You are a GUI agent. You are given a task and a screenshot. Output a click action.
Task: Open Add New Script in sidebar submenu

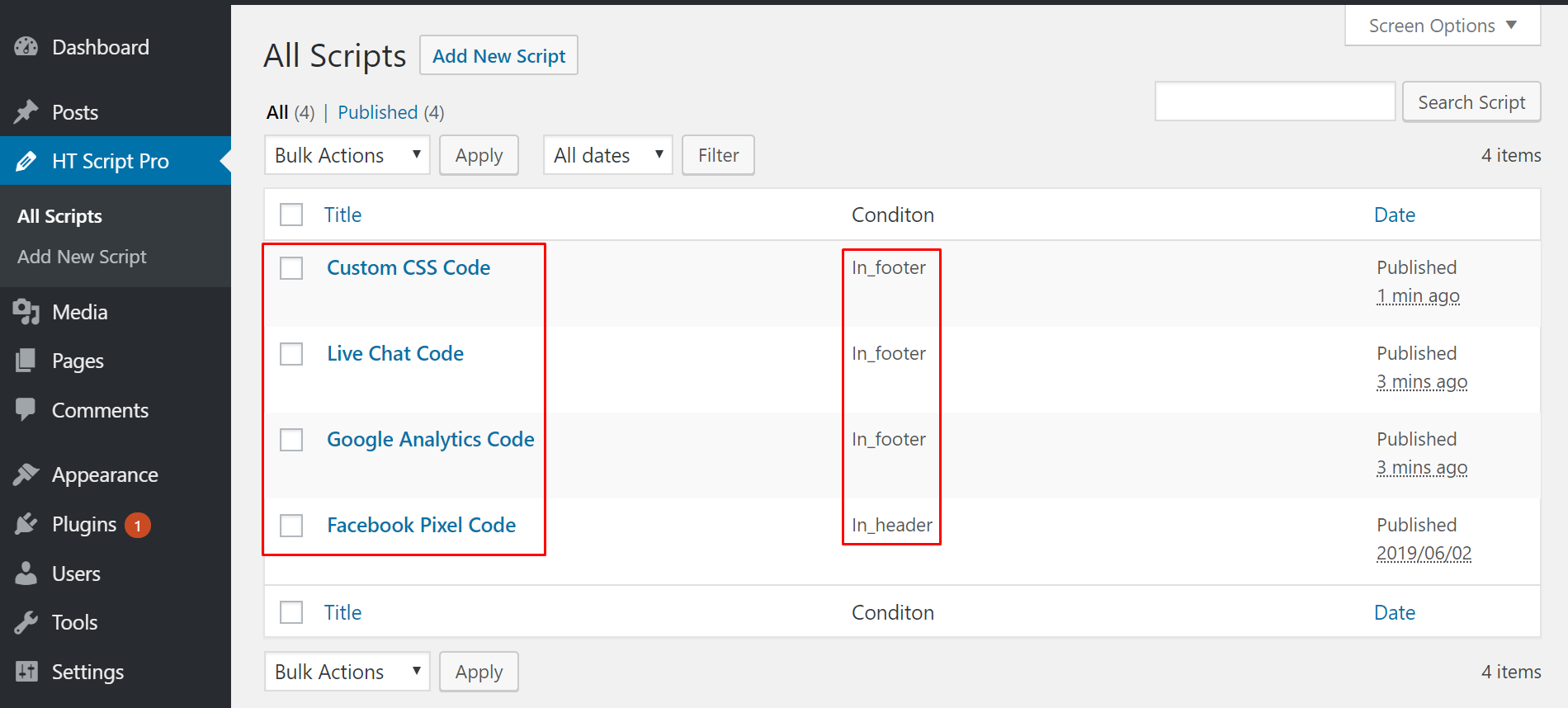82,257
